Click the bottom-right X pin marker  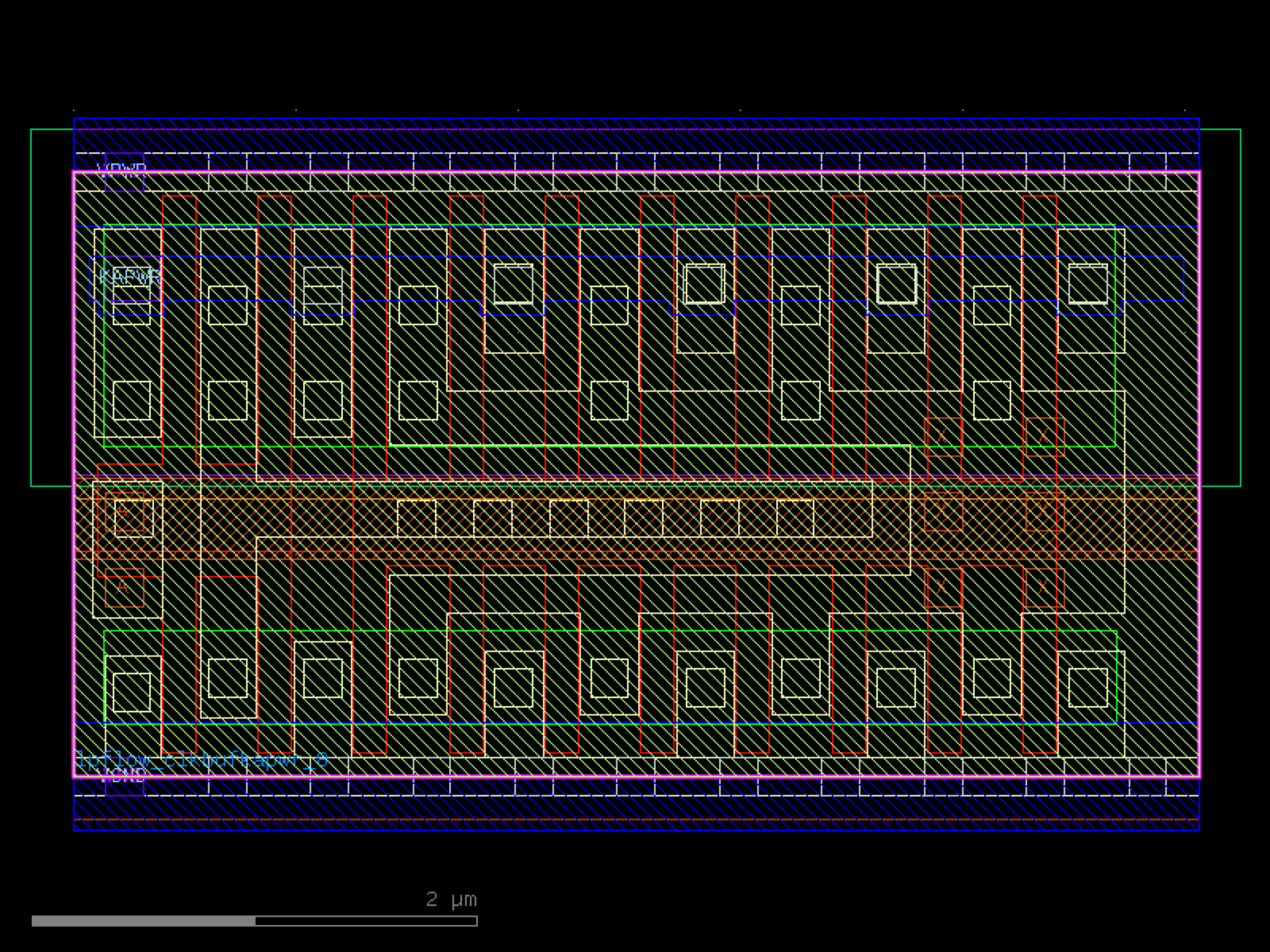pos(1044,588)
